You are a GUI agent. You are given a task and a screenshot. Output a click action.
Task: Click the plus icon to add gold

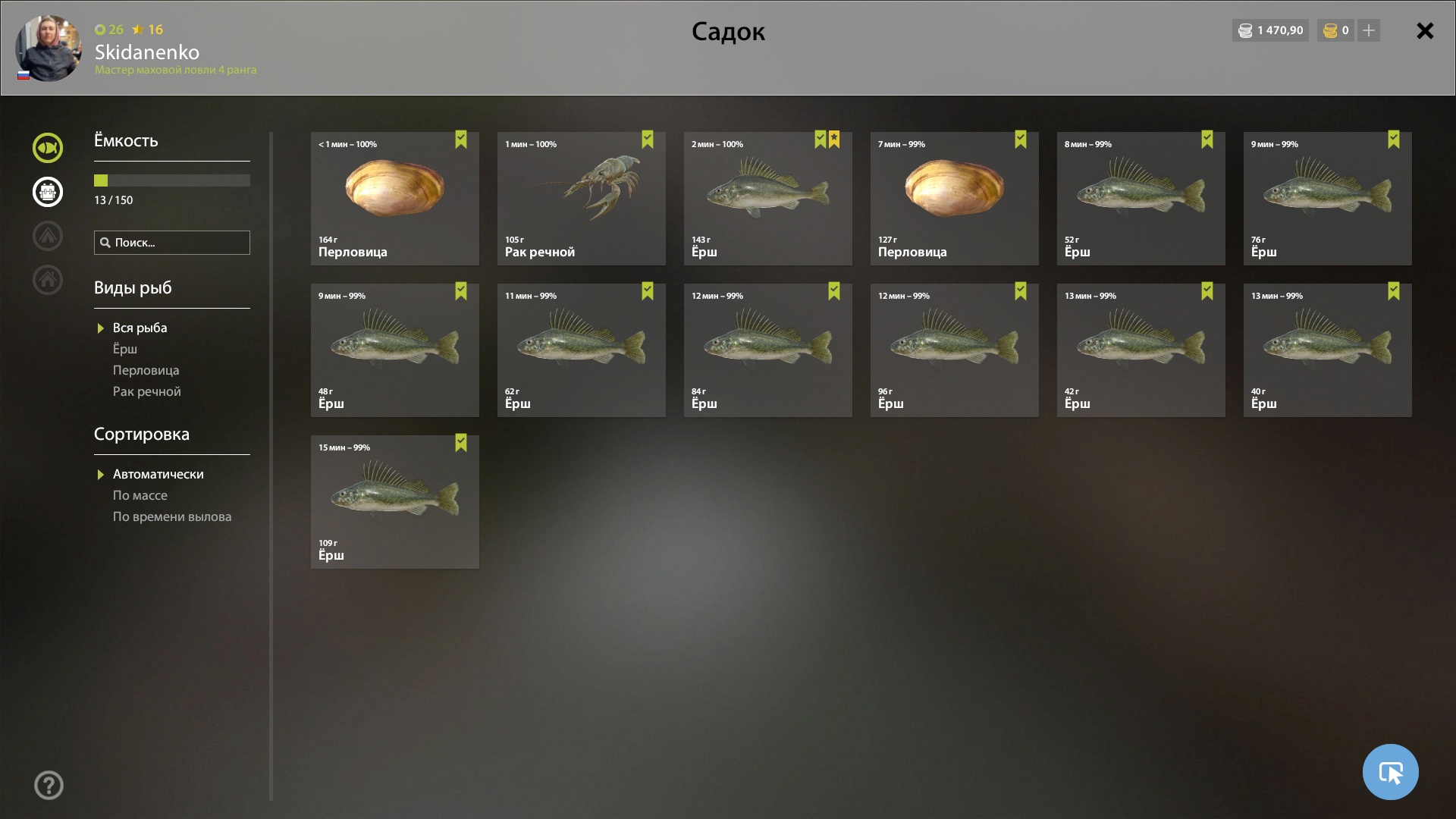[x=1369, y=30]
